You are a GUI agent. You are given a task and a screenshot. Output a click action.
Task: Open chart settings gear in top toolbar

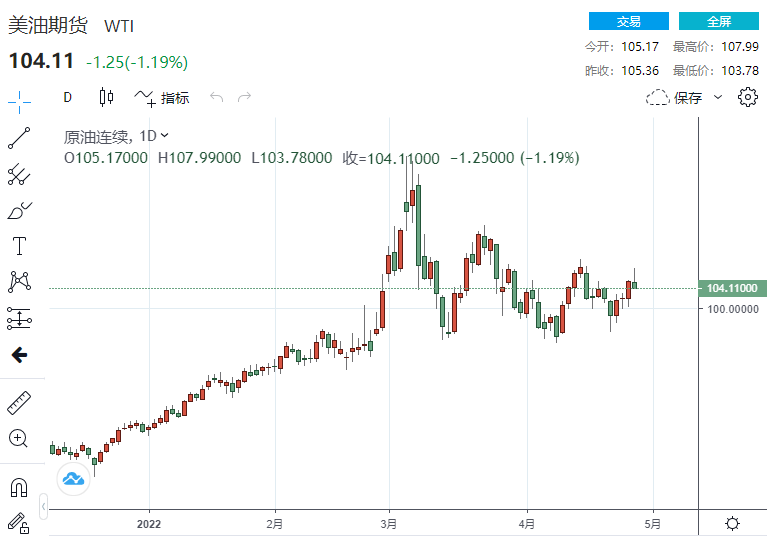coord(747,97)
